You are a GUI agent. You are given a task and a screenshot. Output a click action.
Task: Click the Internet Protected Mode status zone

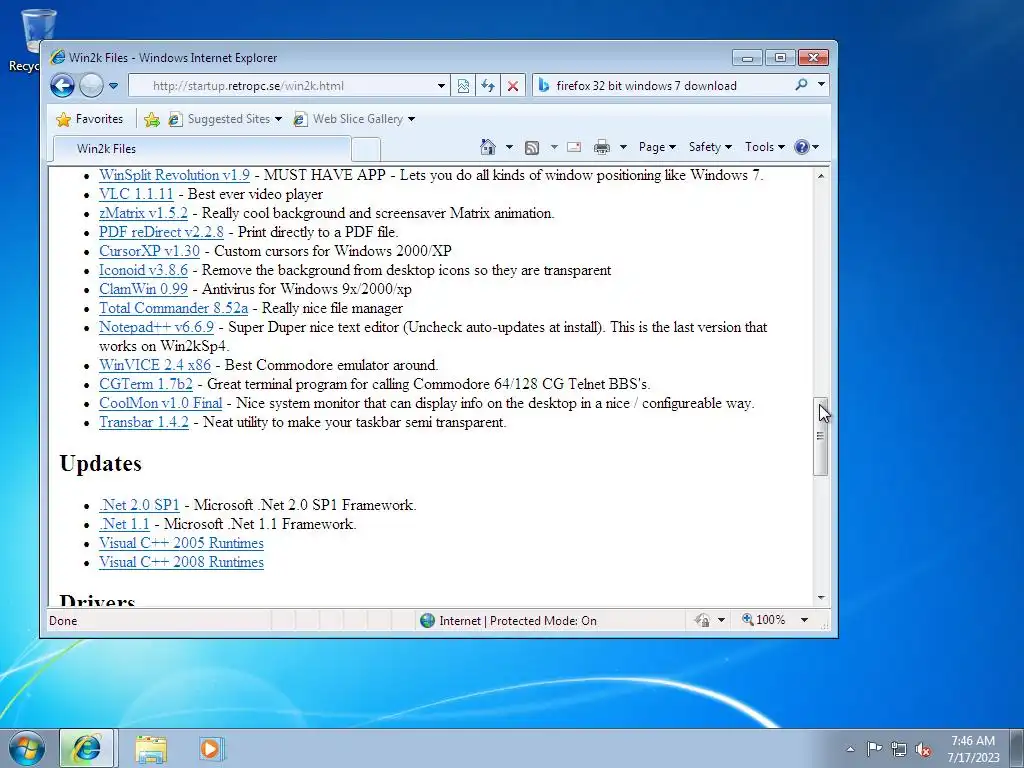(509, 620)
